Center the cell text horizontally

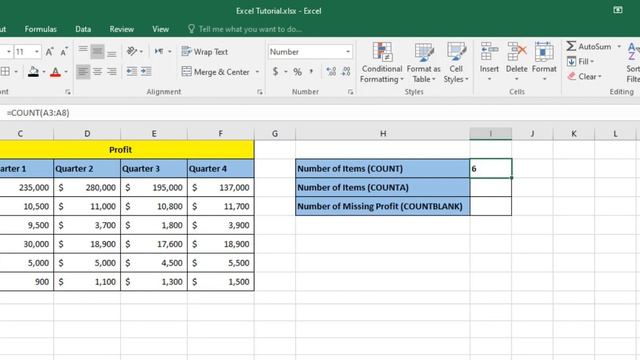[97, 72]
